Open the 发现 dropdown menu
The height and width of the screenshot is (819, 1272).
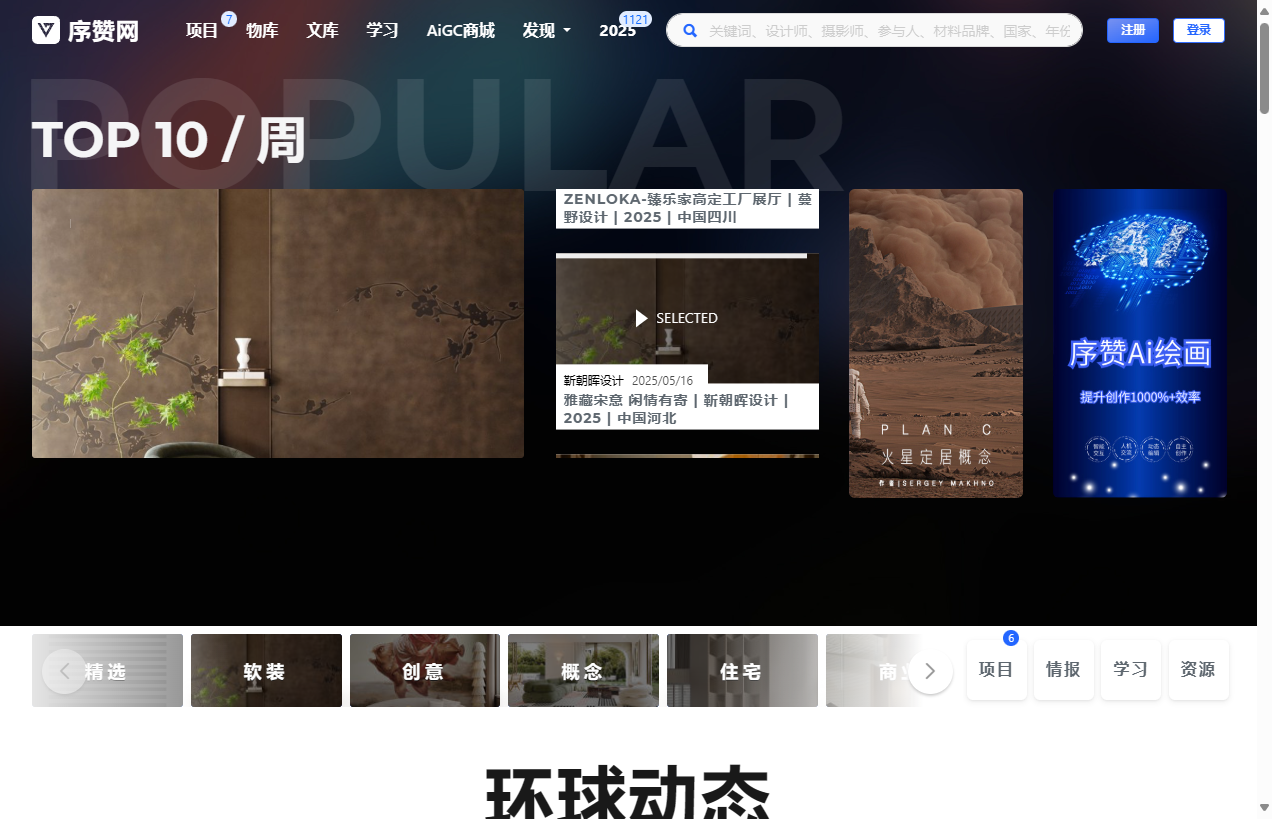pyautogui.click(x=546, y=30)
